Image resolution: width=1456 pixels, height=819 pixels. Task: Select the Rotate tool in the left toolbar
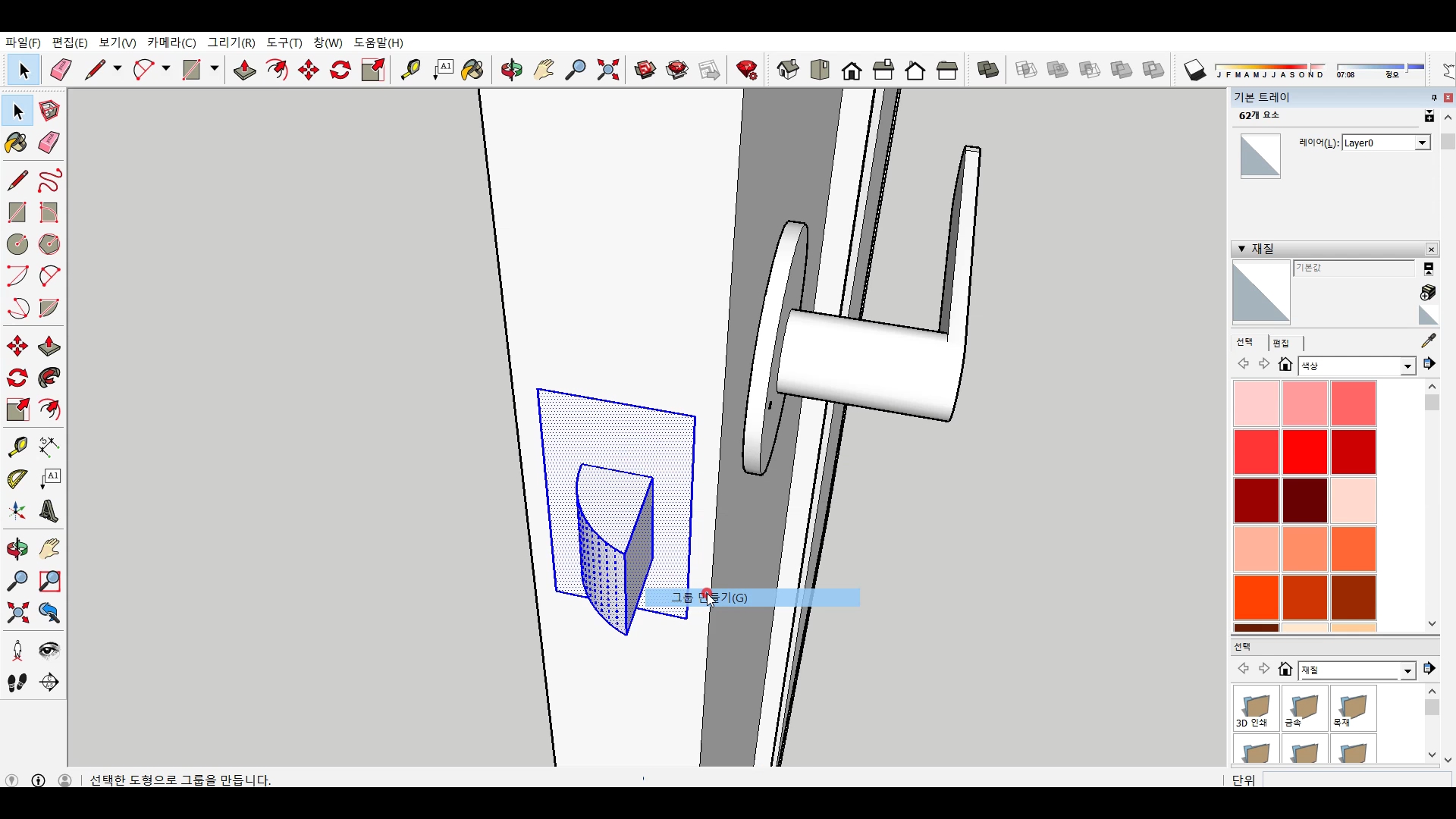(x=17, y=378)
